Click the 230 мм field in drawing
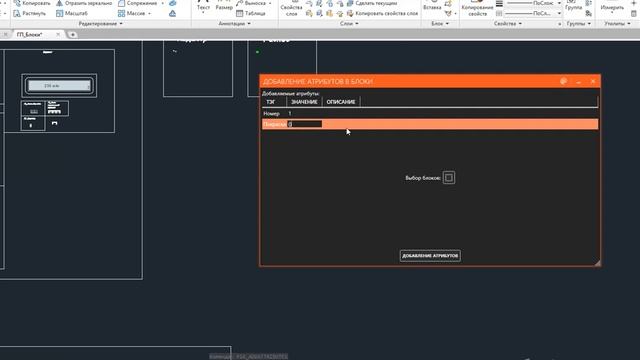Image resolution: width=640 pixels, height=360 pixels. click(59, 86)
